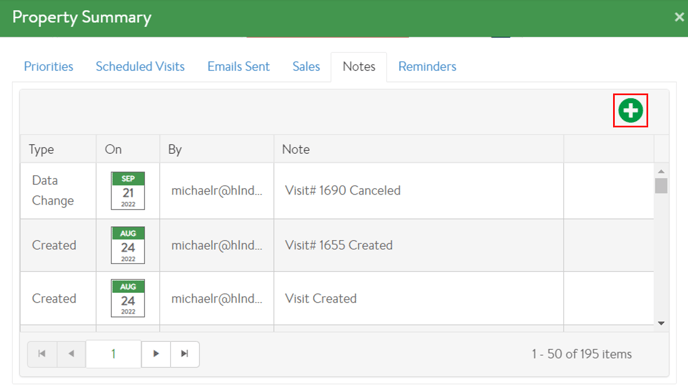Click the scrollbar down arrow

(661, 323)
